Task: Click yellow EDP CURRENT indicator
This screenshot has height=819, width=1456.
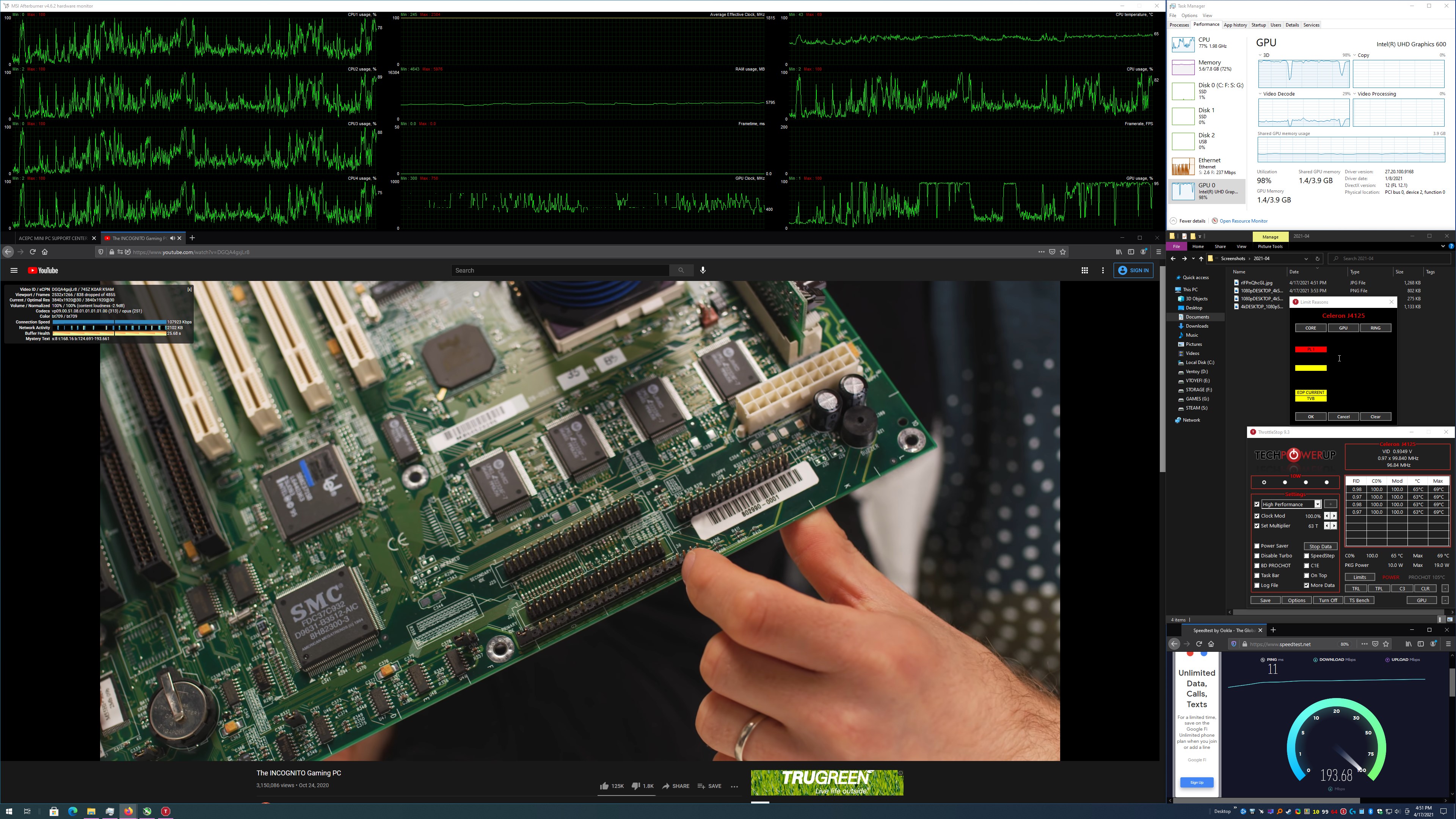Action: point(1310,392)
